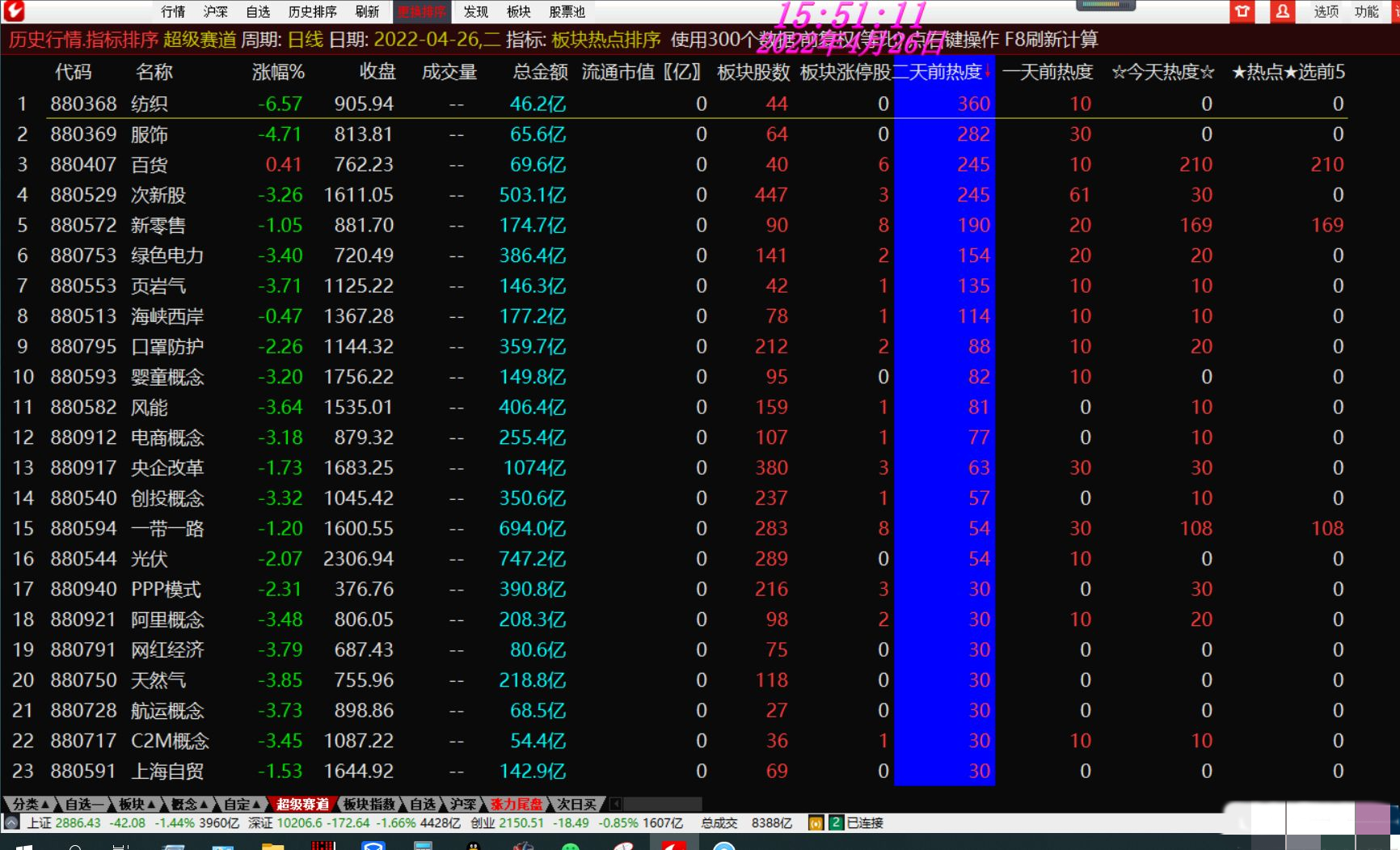Screen dimensions: 1400x850
Task: Open the 选项 menu
Action: point(1326,11)
